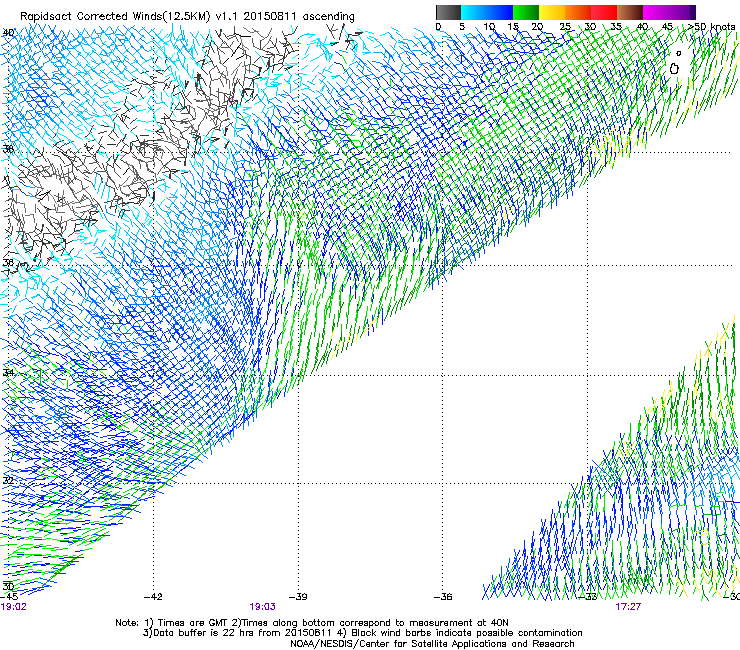Click the brown 35-40 knots legend swatch
The height and width of the screenshot is (650, 740).
pyautogui.click(x=630, y=12)
